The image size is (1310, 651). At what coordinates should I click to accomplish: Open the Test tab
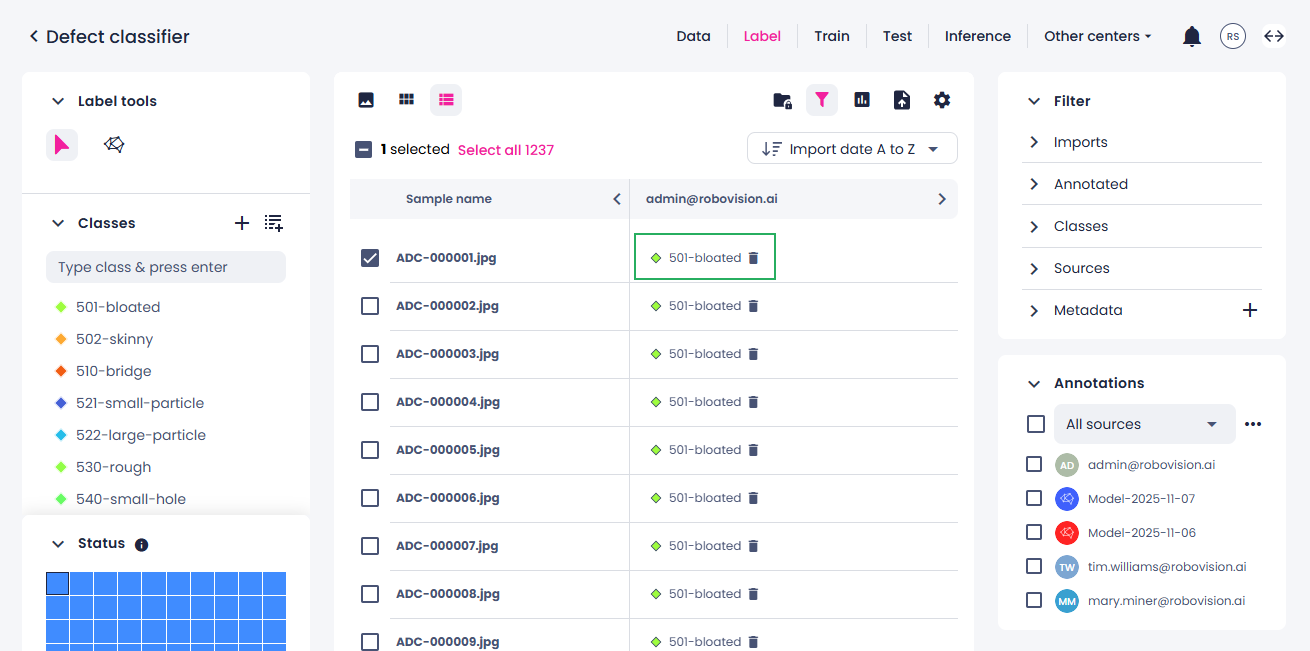point(897,36)
